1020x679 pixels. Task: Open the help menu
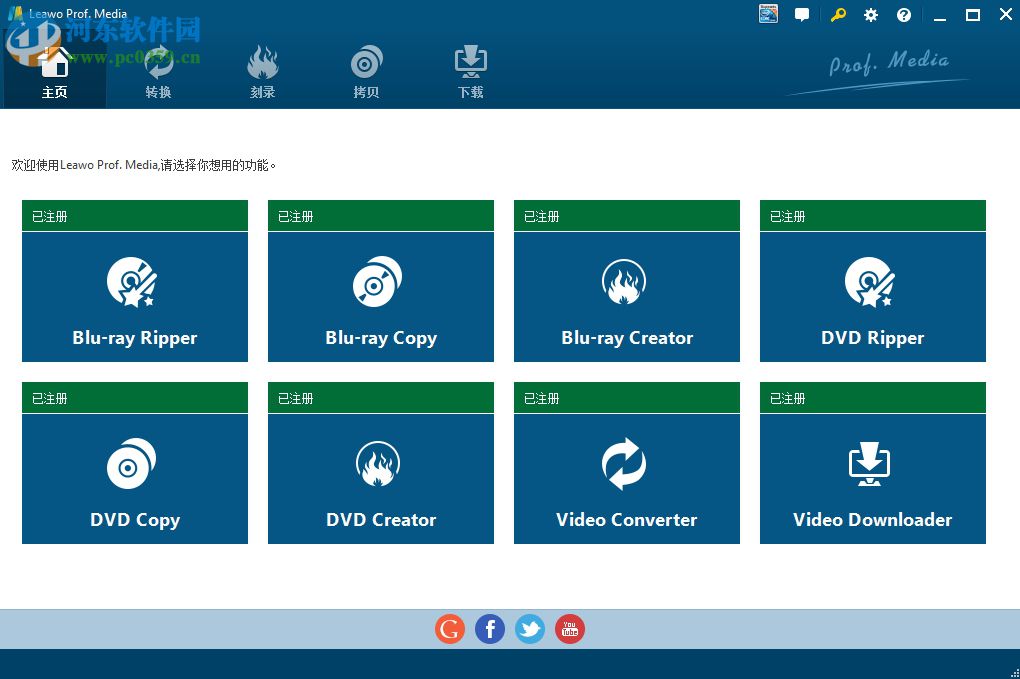(903, 15)
